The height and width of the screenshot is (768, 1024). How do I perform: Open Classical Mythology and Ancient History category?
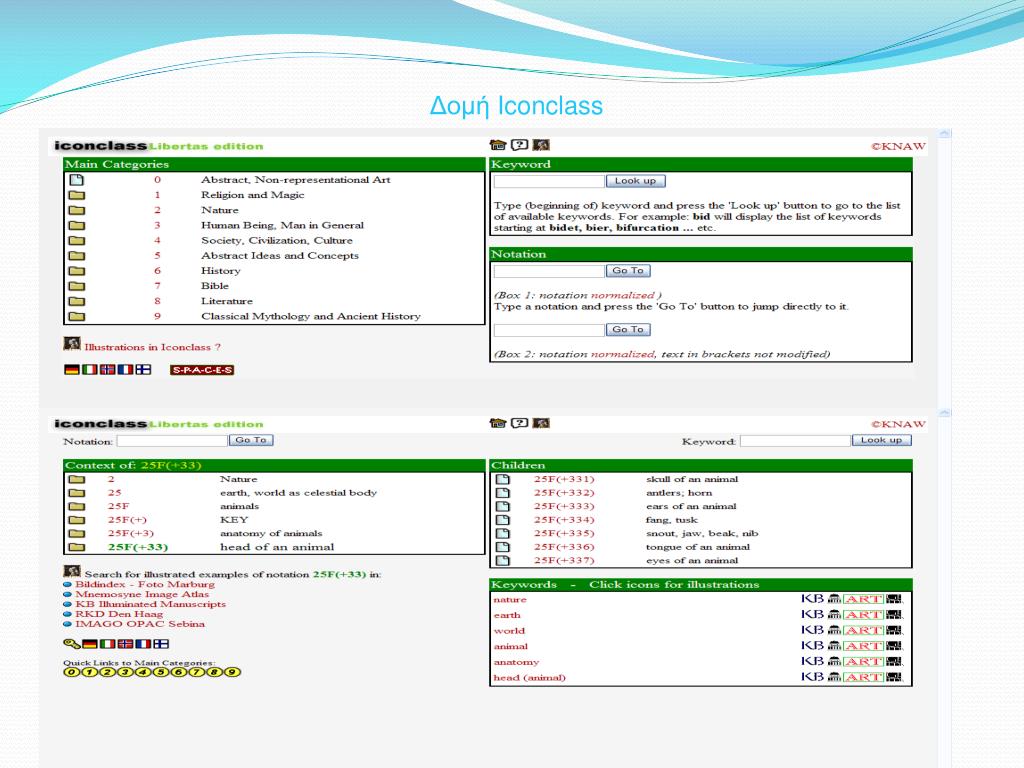point(311,316)
